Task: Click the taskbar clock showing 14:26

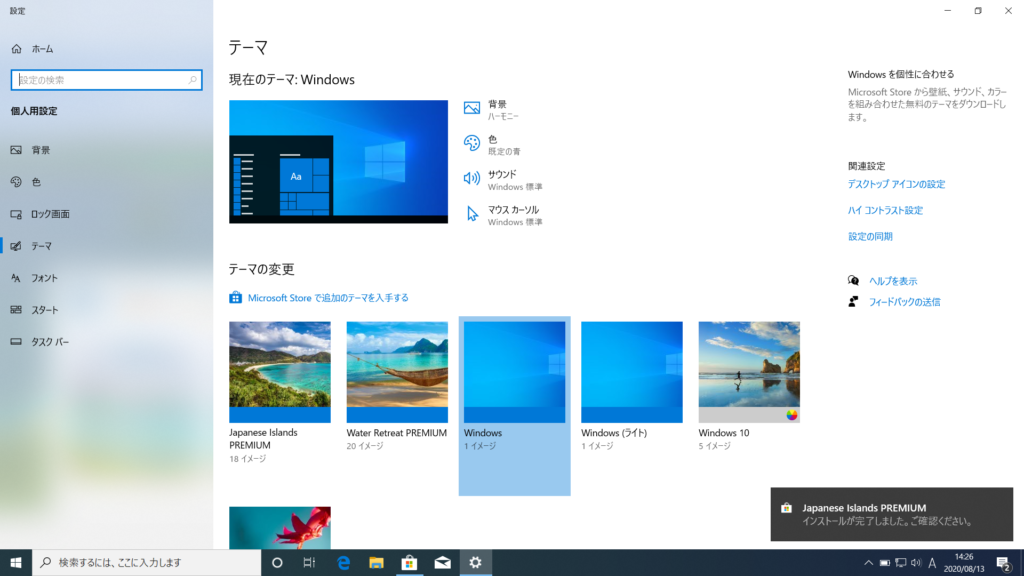Action: coord(964,563)
